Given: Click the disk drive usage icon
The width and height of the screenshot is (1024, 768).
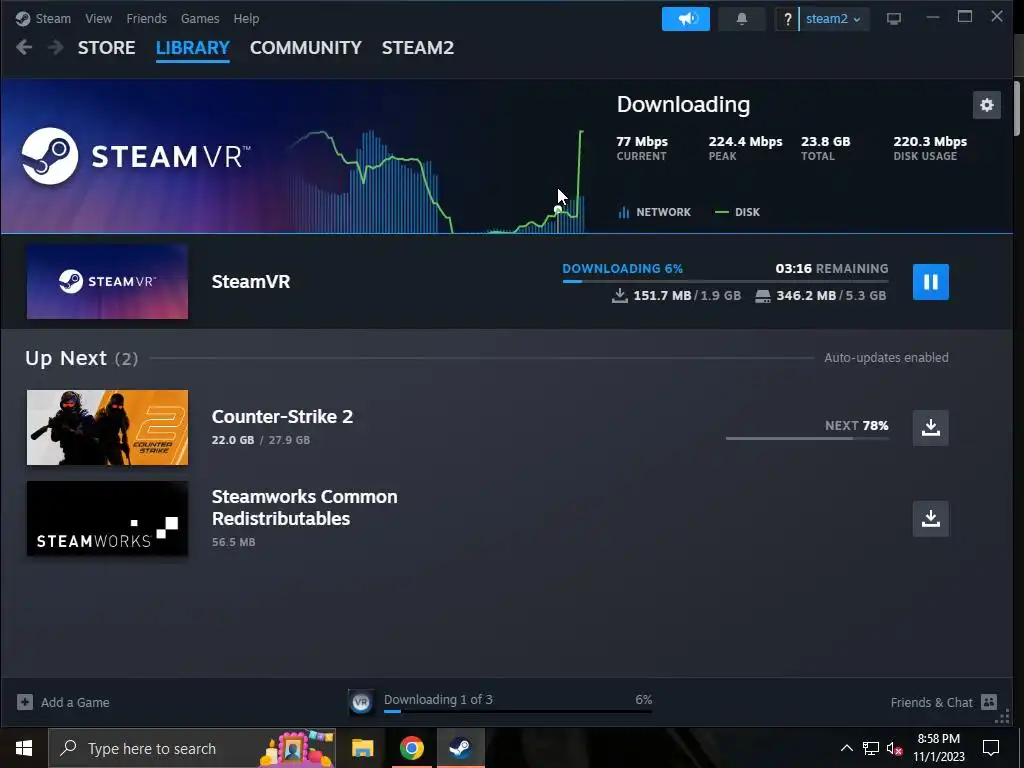Looking at the screenshot, I should (763, 296).
